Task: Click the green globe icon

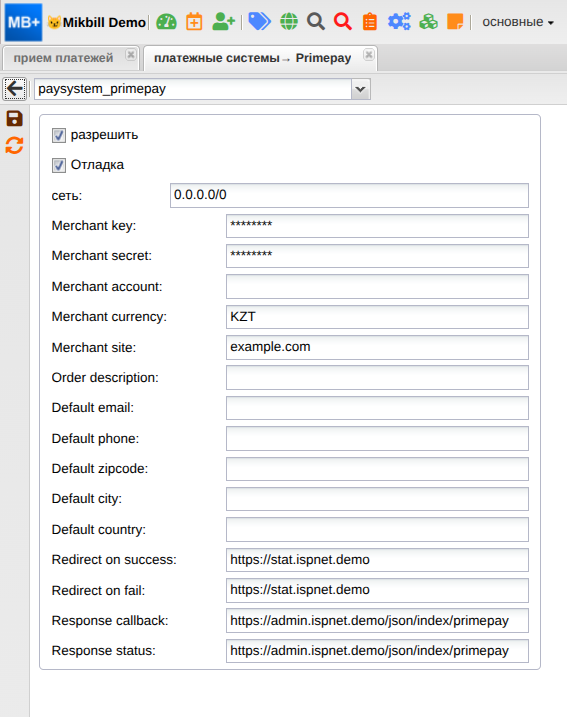Action: pos(289,21)
